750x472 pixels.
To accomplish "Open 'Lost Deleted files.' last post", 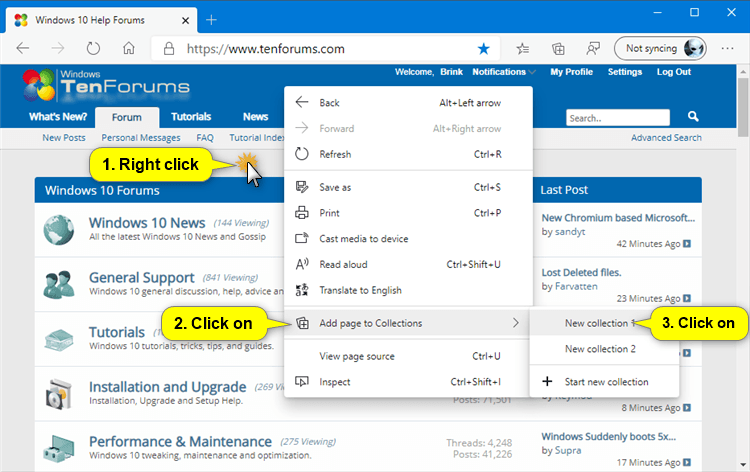I will click(581, 273).
